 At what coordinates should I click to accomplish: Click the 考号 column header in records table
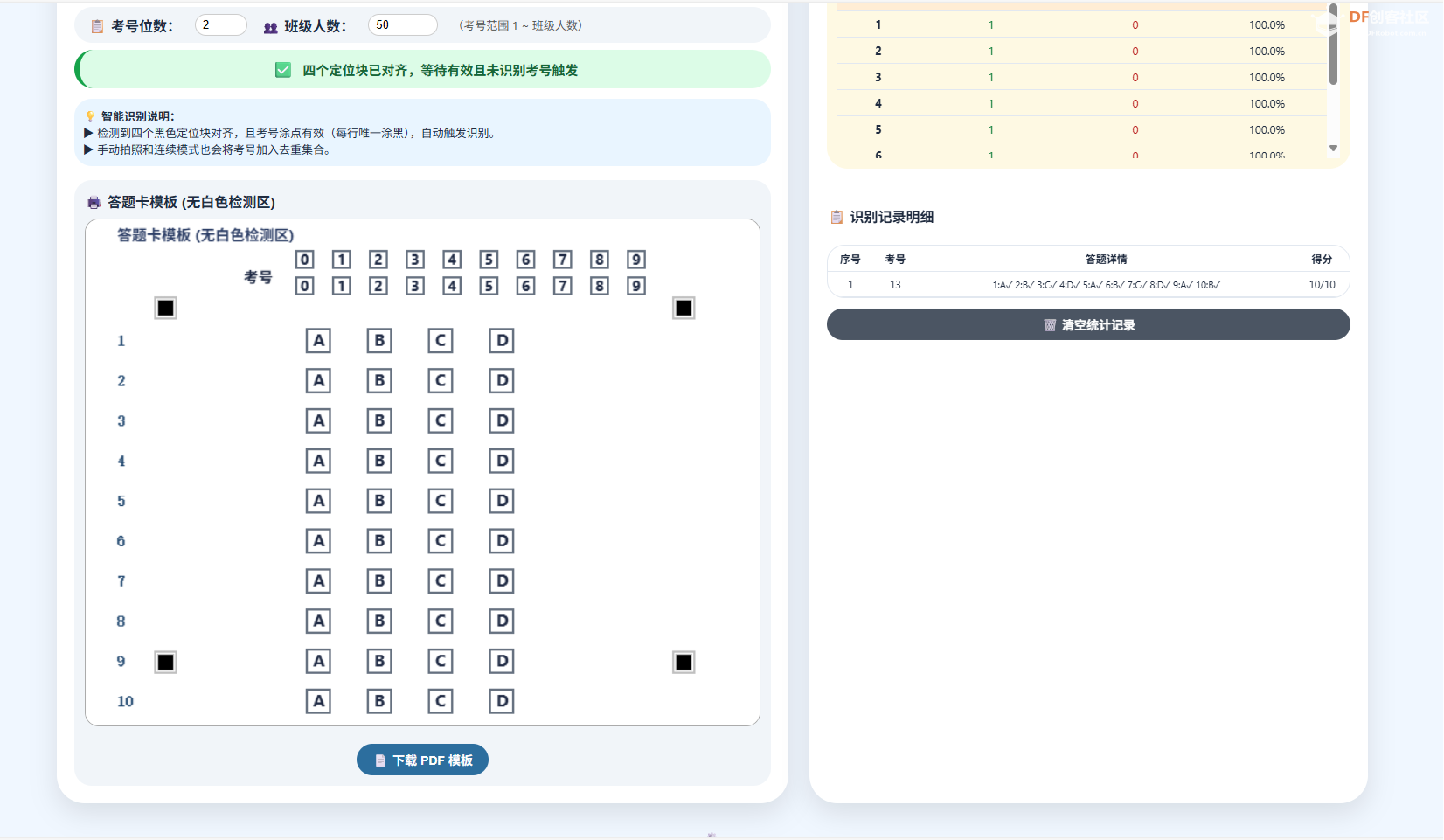click(895, 260)
